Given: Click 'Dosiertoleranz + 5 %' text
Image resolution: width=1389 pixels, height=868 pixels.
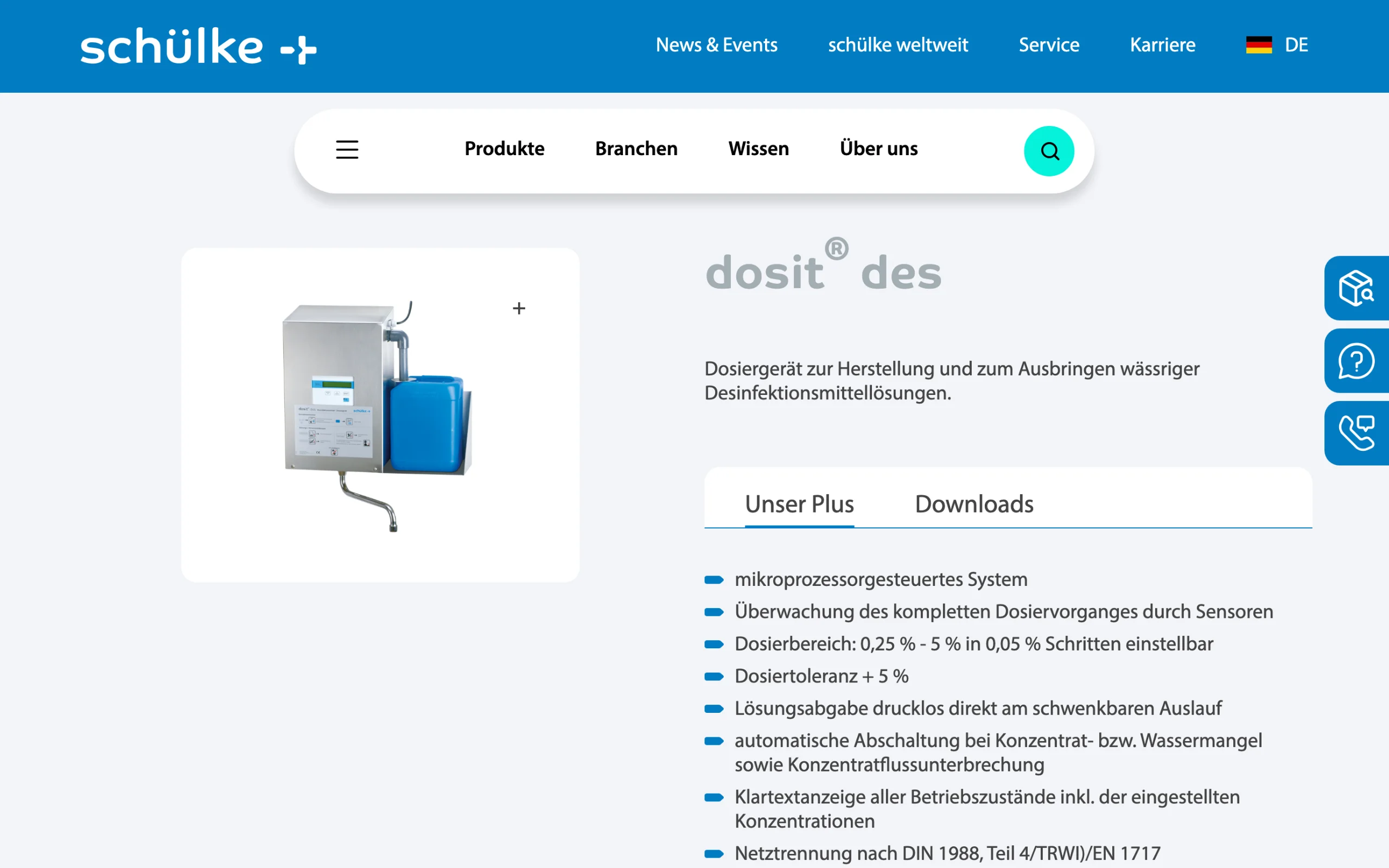Looking at the screenshot, I should click(821, 676).
